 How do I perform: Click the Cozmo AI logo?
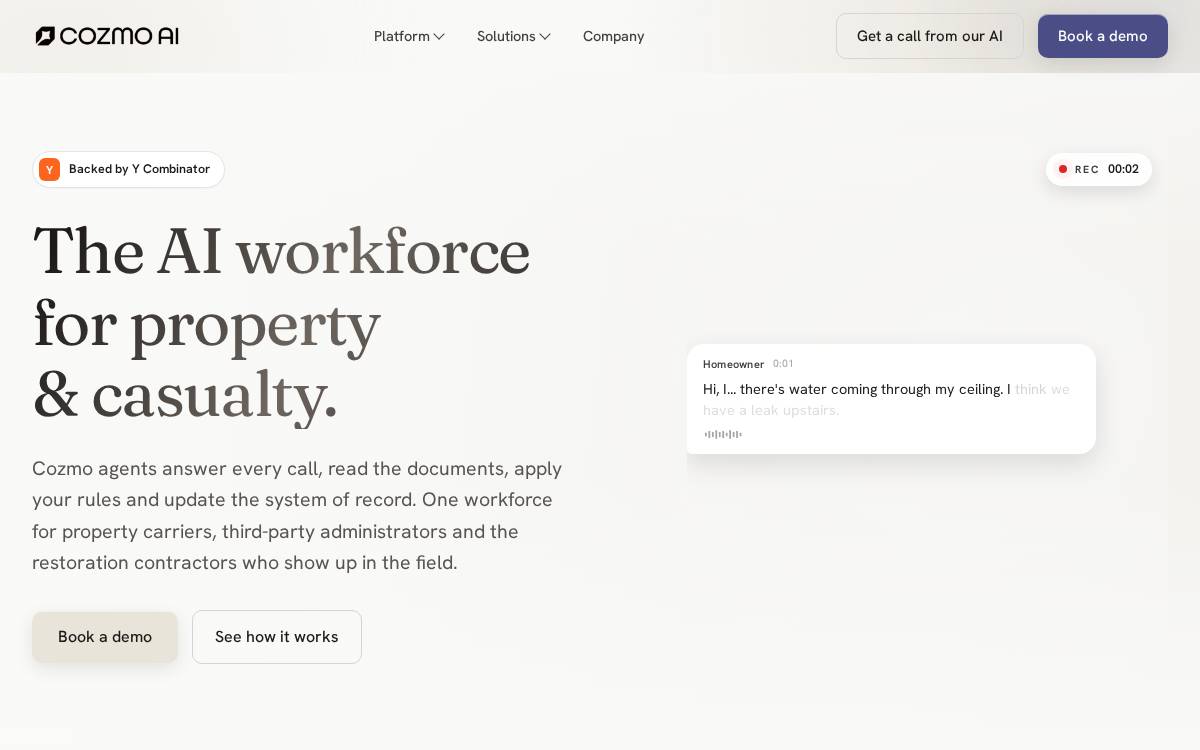click(x=107, y=36)
